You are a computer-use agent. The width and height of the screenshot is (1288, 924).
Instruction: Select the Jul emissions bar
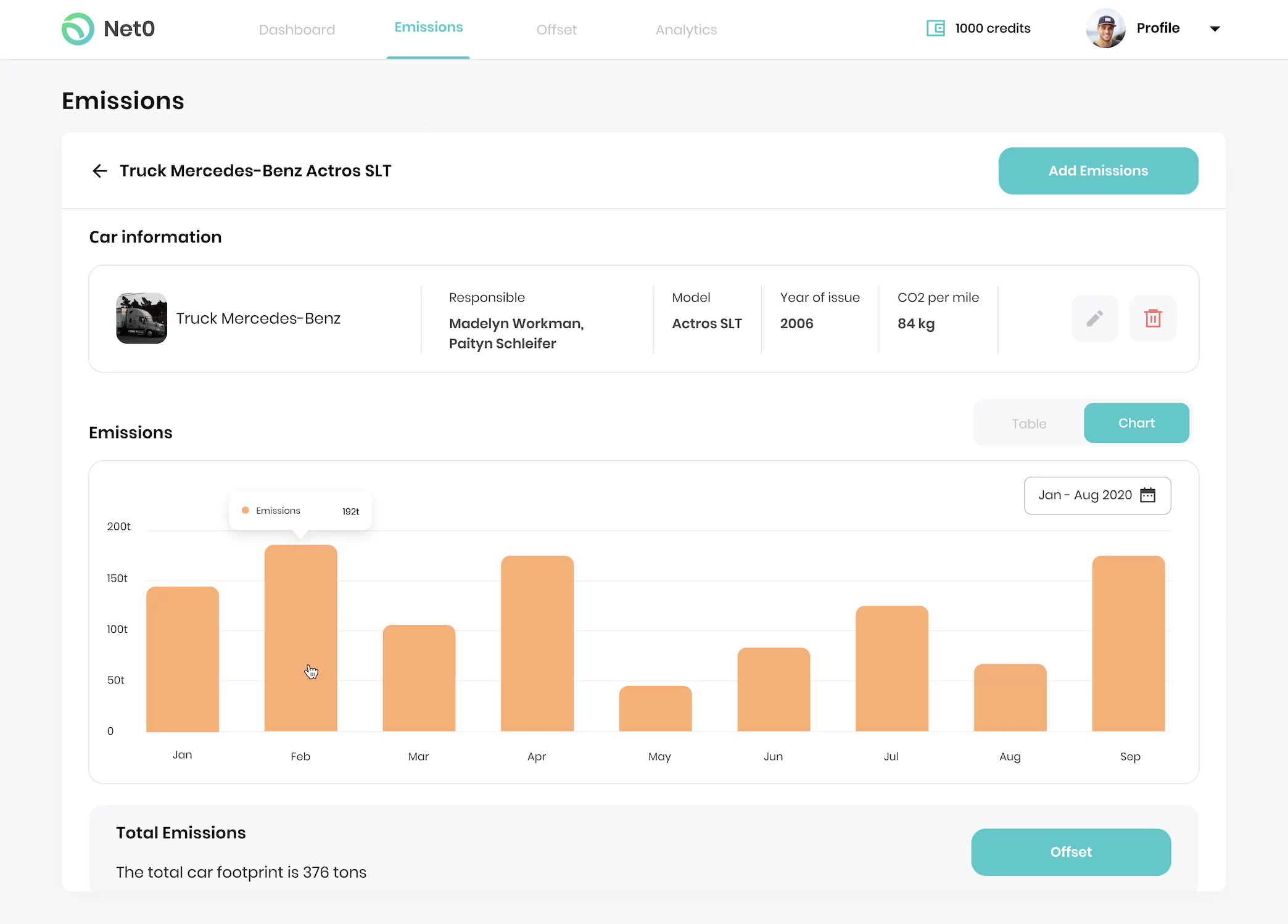coord(891,669)
